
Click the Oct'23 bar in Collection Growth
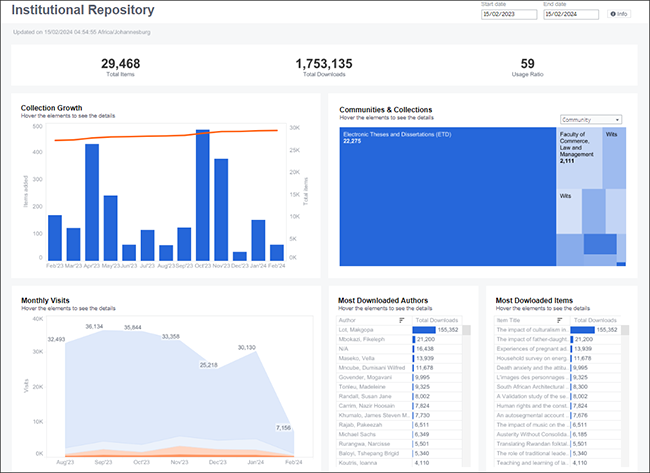tap(203, 195)
